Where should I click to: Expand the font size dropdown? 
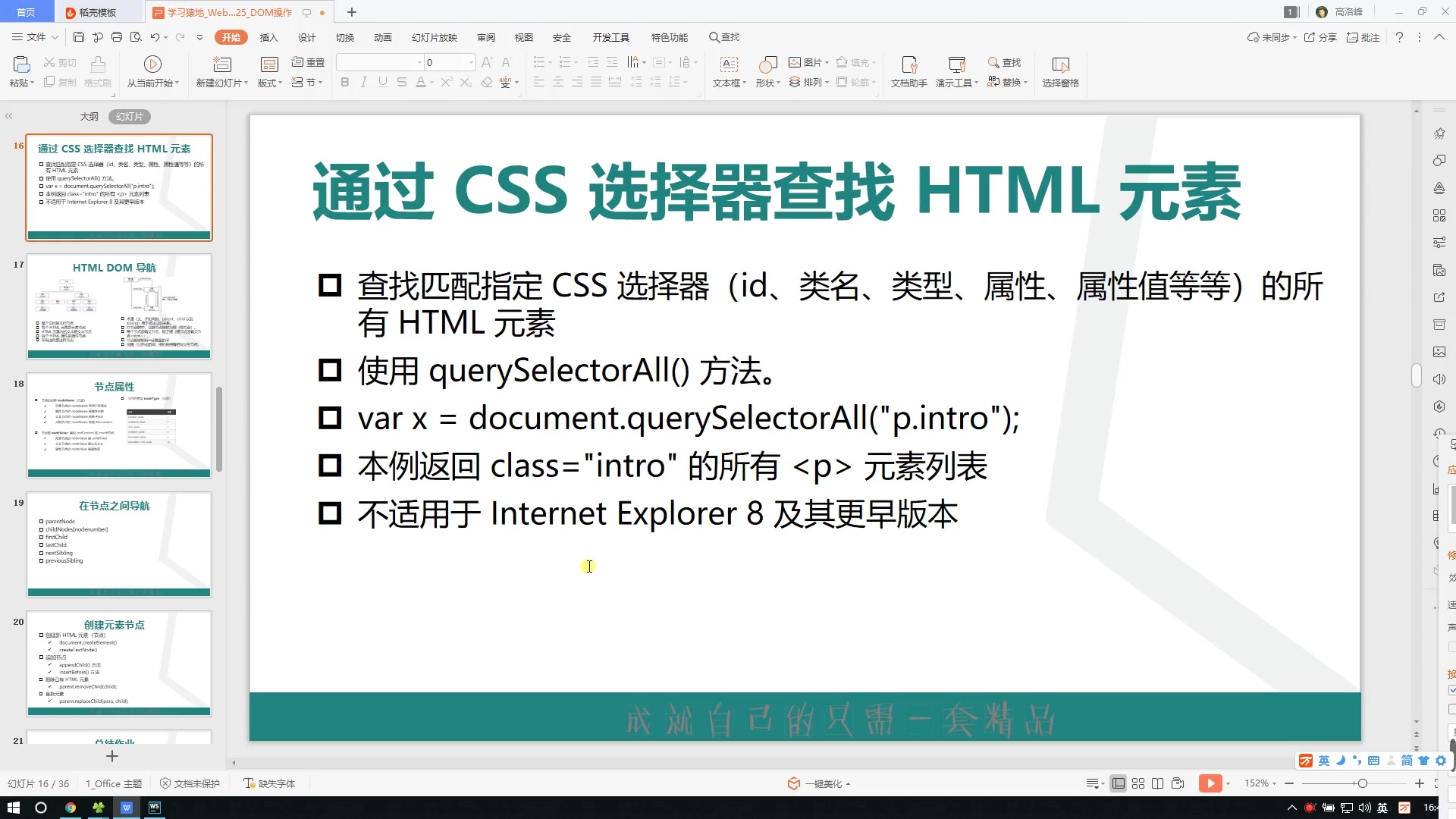tap(471, 62)
